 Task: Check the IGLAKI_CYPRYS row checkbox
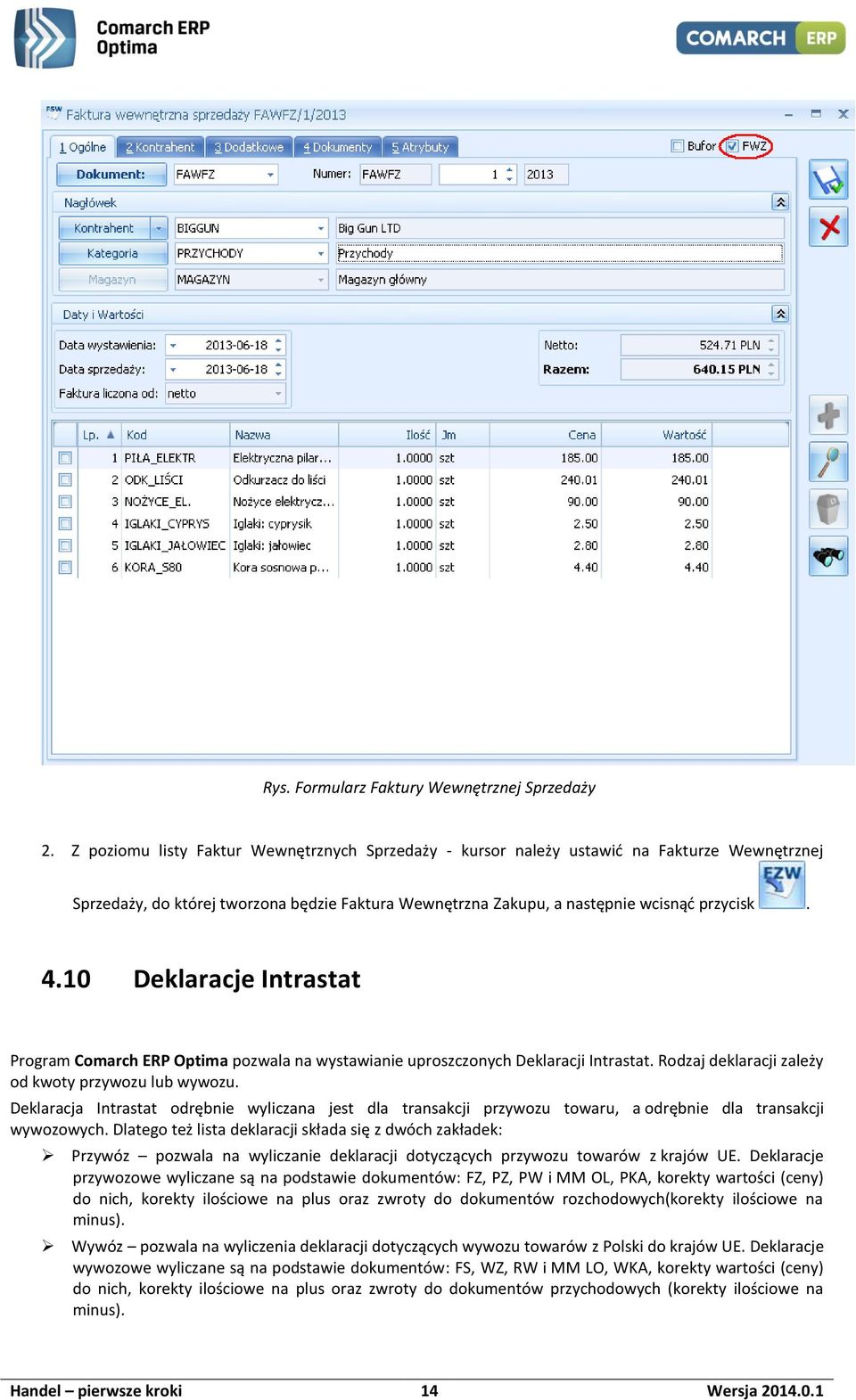coord(65,524)
